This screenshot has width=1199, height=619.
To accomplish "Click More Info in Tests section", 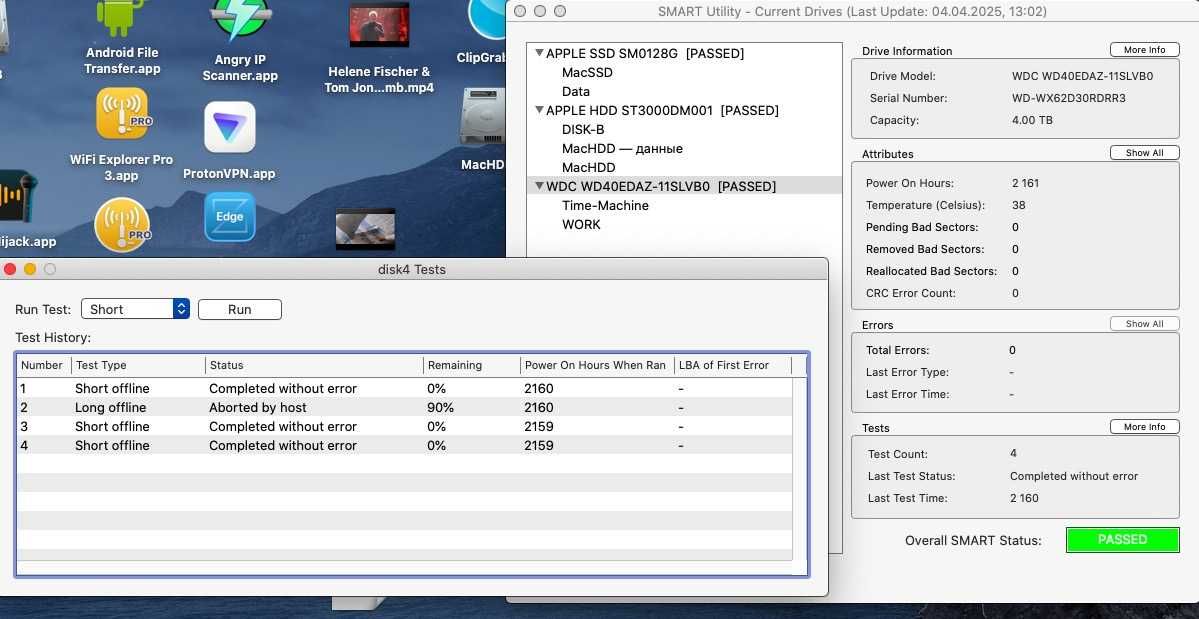I will (1144, 427).
